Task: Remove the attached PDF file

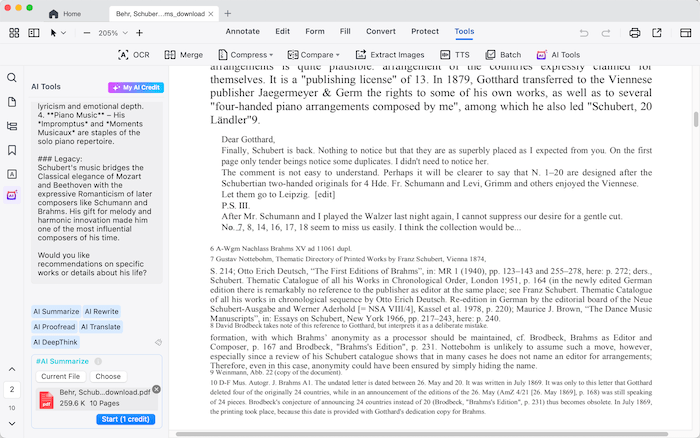Action: click(156, 389)
